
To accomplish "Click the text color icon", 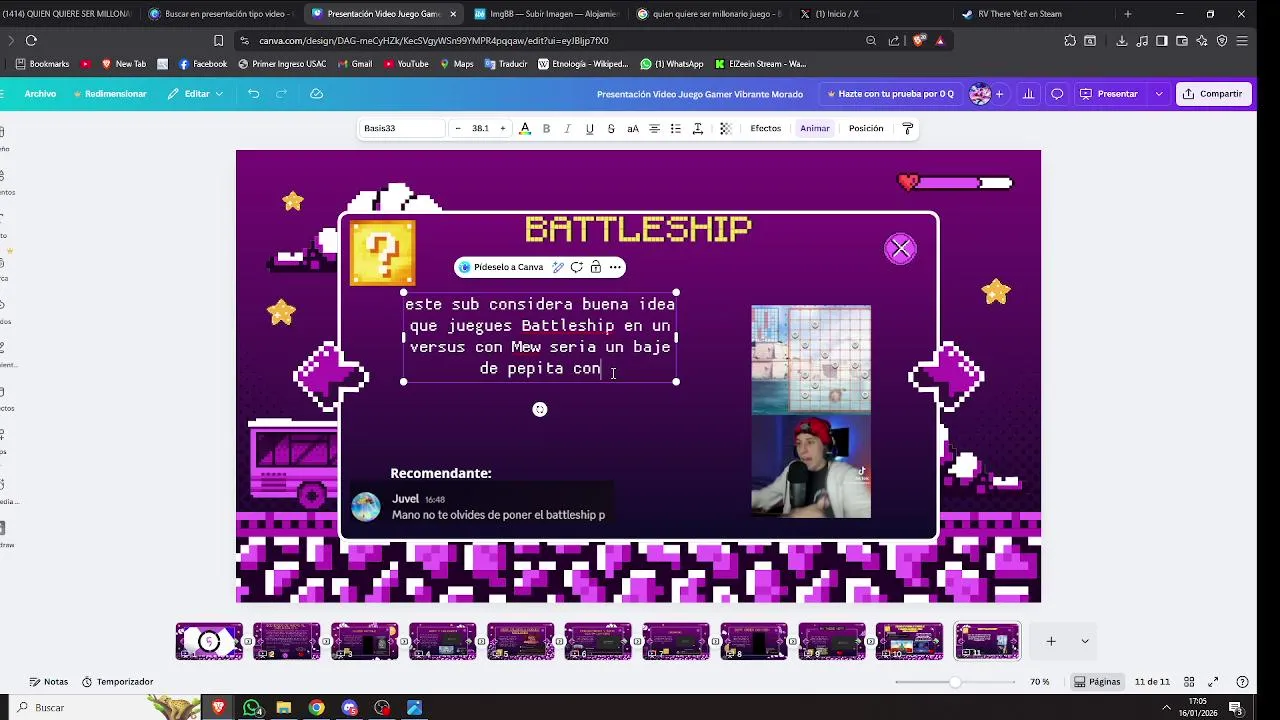I will [x=525, y=128].
